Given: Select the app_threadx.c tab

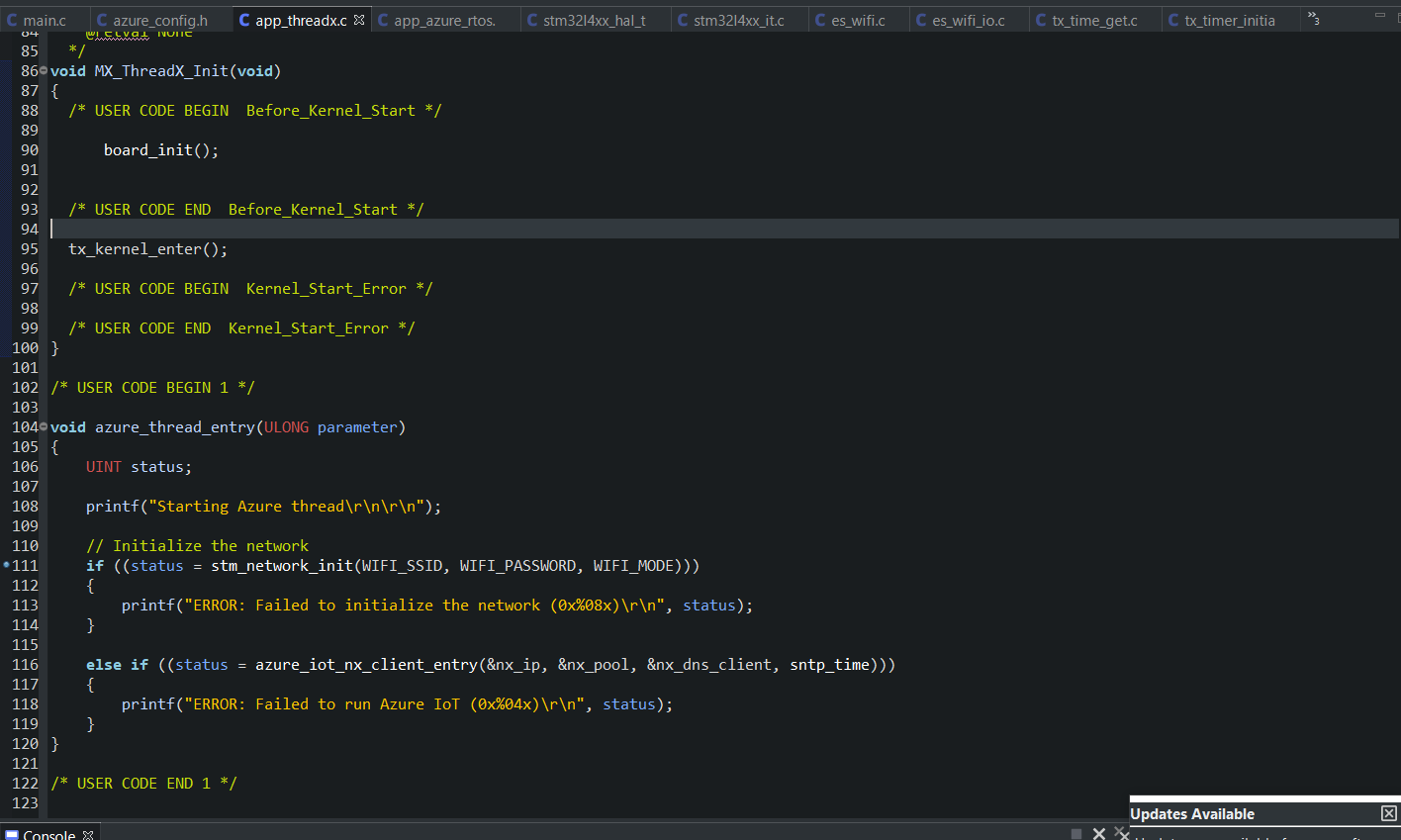Looking at the screenshot, I should point(301,20).
